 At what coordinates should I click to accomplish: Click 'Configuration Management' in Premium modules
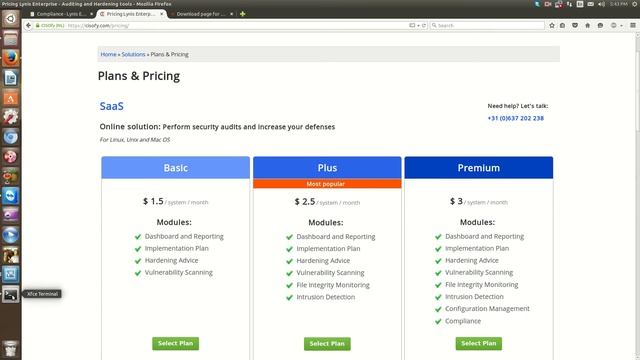[487, 309]
